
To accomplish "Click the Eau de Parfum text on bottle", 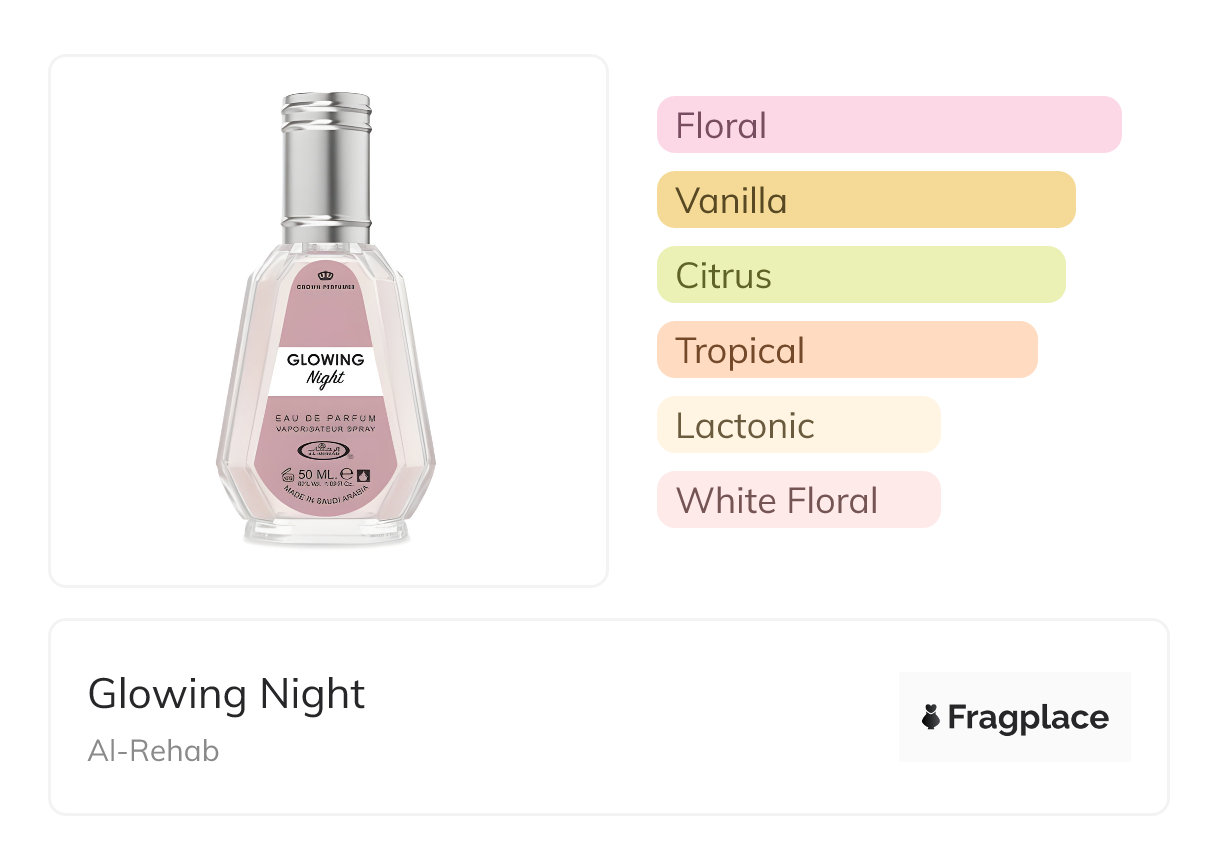I will click(326, 415).
